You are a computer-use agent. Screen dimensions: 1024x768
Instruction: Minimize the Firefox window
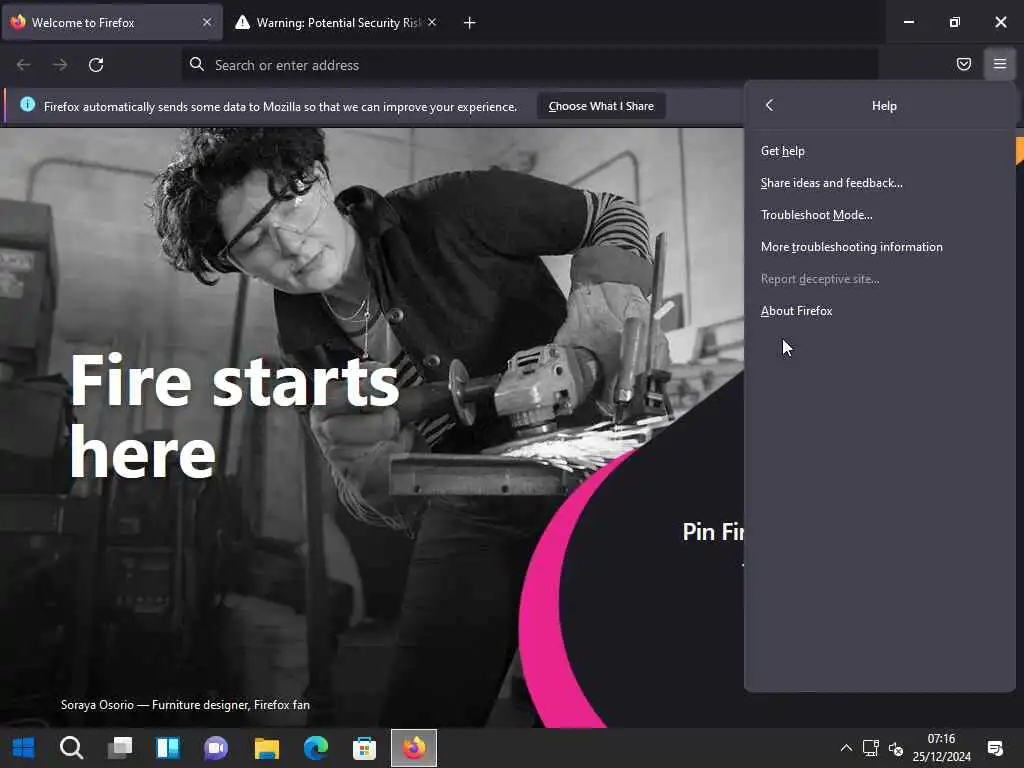pyautogui.click(x=908, y=22)
